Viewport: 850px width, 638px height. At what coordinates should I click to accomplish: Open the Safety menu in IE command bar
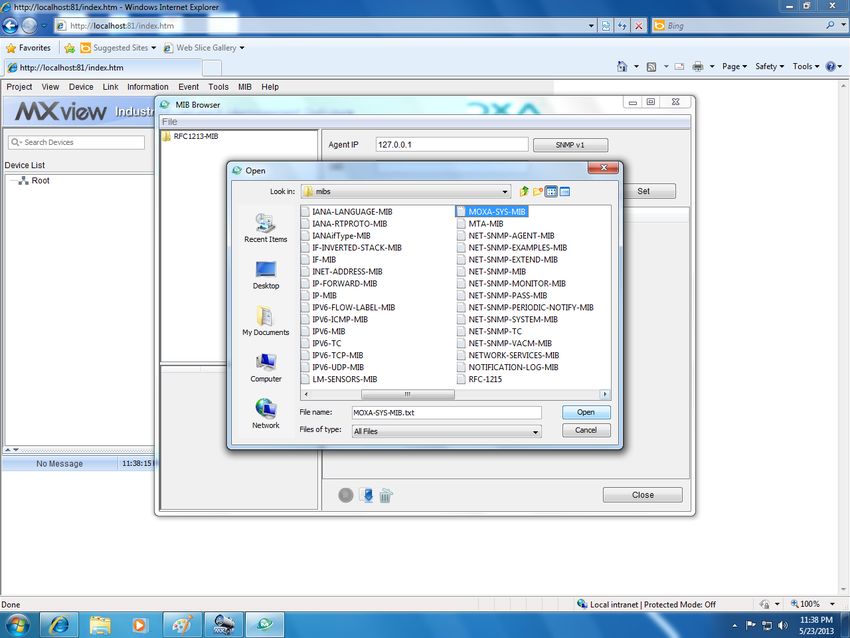tap(769, 66)
